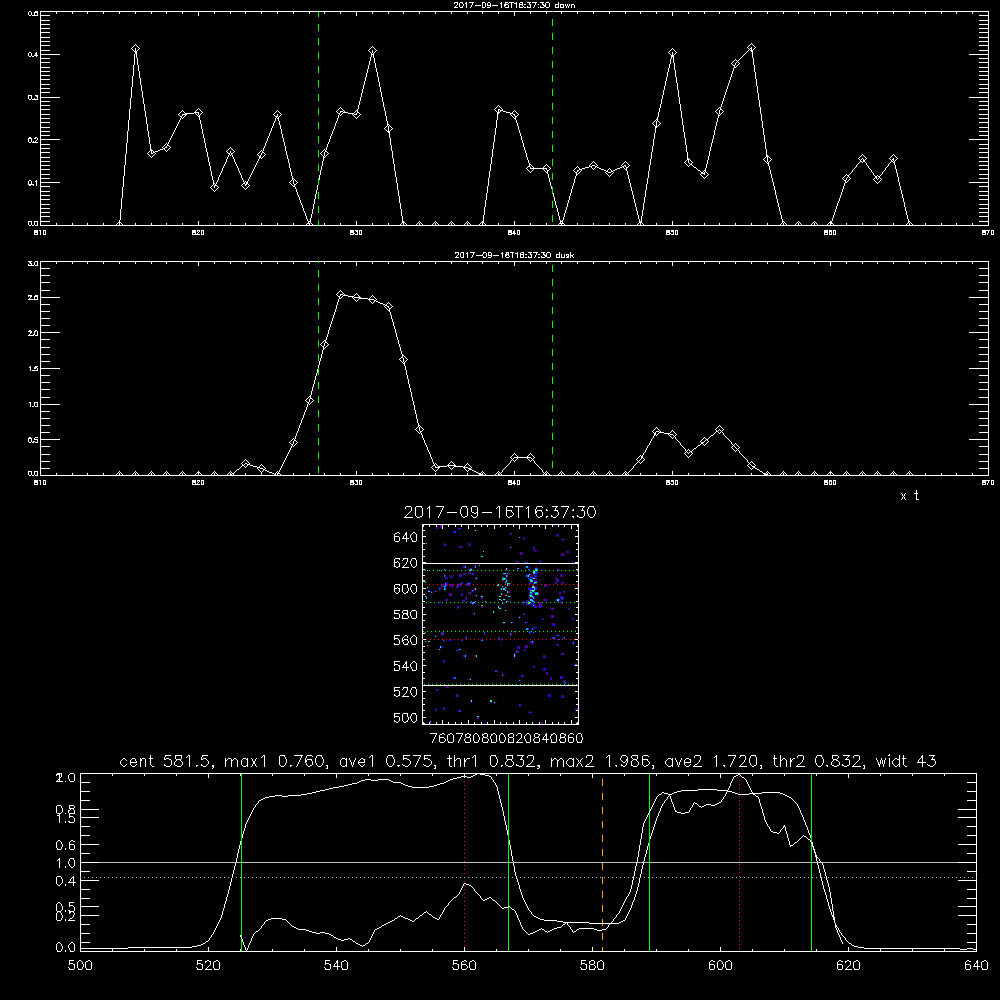The height and width of the screenshot is (1000, 1000).
Task: Click the '560' tick label on bottom plot x-axis
Action: point(464,966)
